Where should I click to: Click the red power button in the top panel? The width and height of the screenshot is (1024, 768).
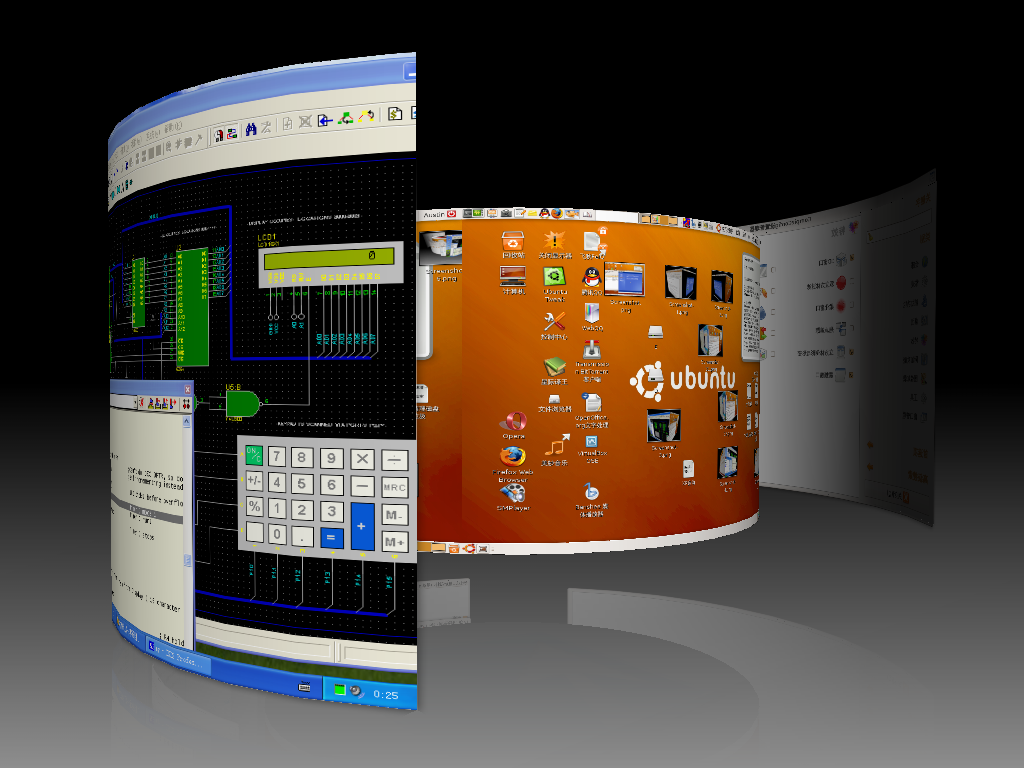click(451, 214)
